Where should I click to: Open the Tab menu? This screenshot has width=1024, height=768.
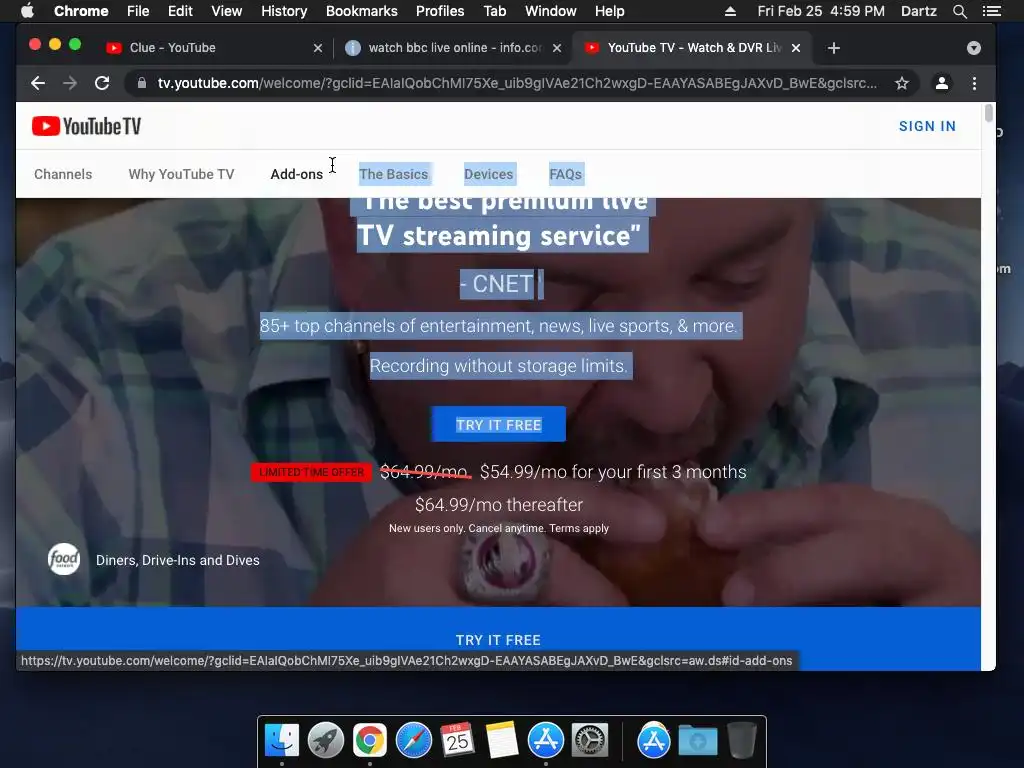tap(494, 11)
